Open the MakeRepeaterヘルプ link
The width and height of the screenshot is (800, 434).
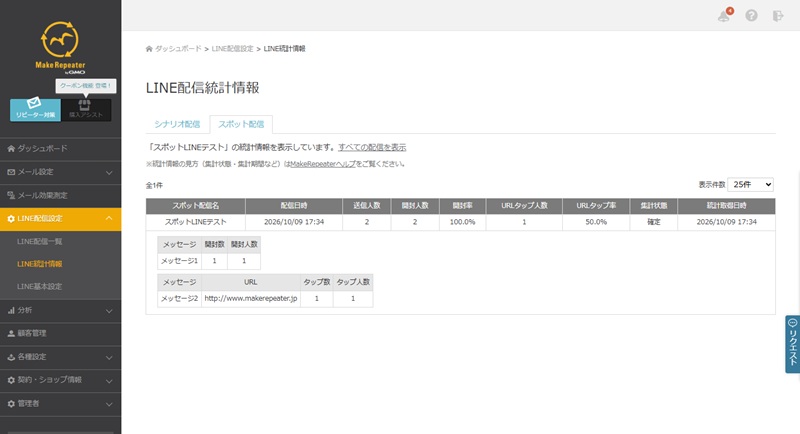323,164
